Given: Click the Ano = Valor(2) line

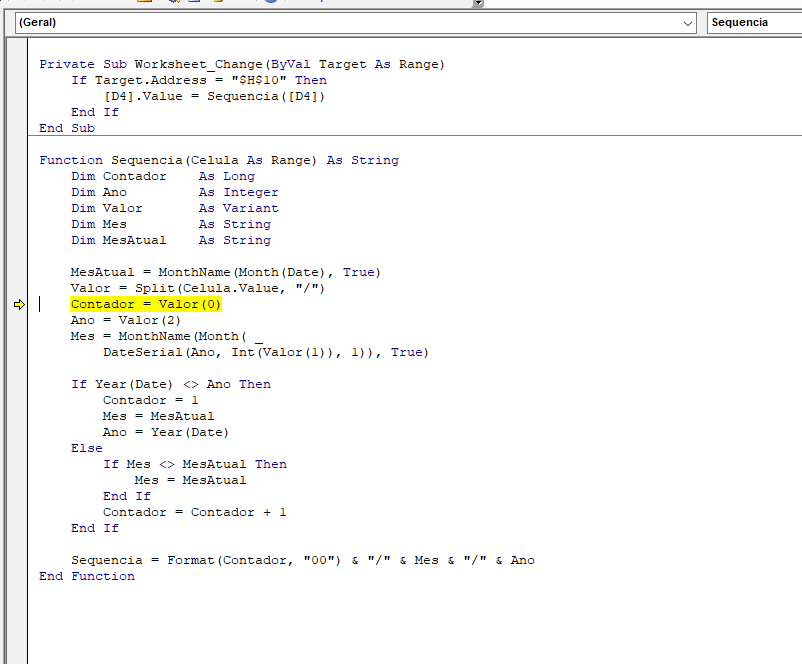Looking at the screenshot, I should point(126,320).
